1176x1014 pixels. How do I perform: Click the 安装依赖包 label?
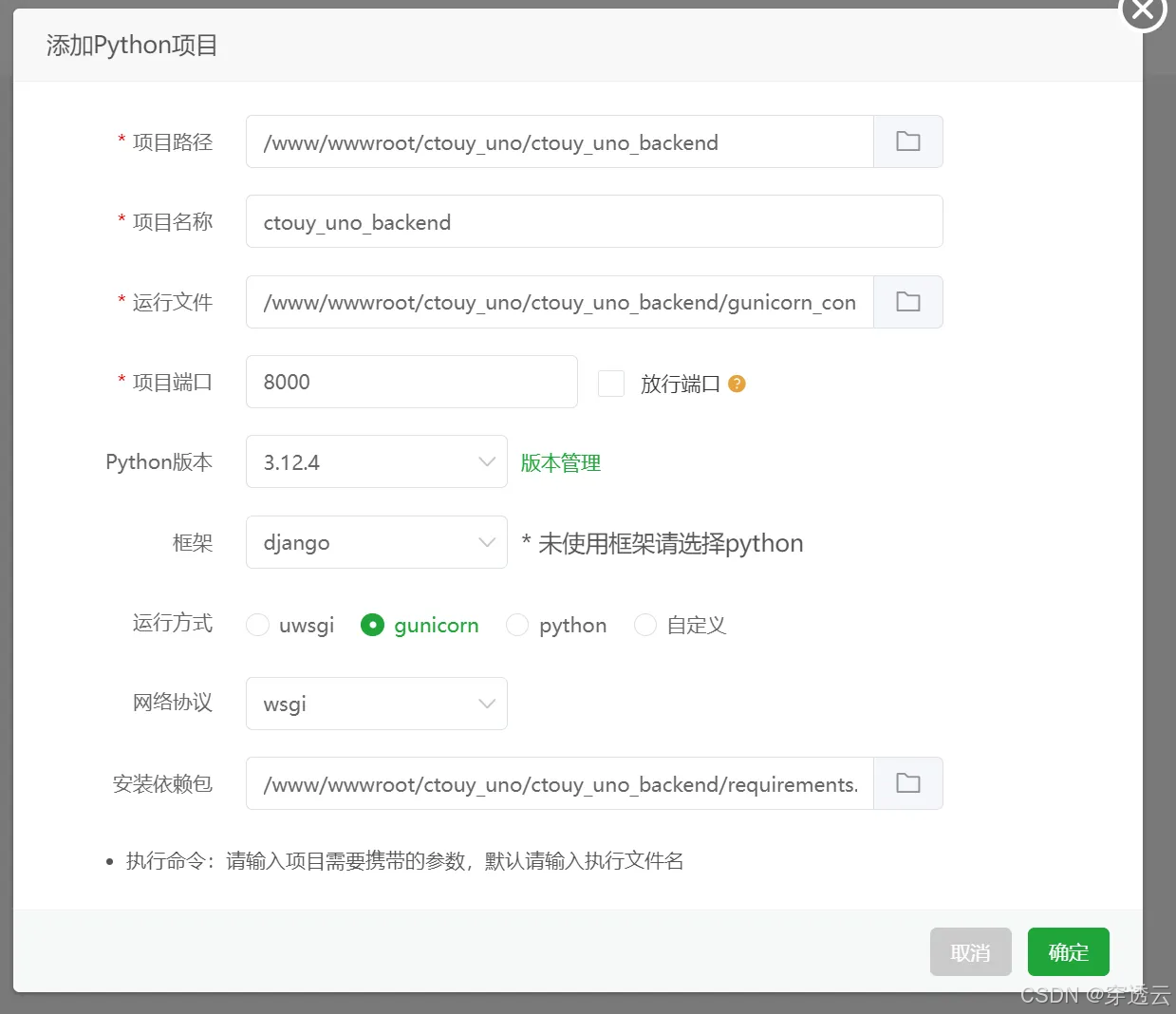[x=162, y=783]
